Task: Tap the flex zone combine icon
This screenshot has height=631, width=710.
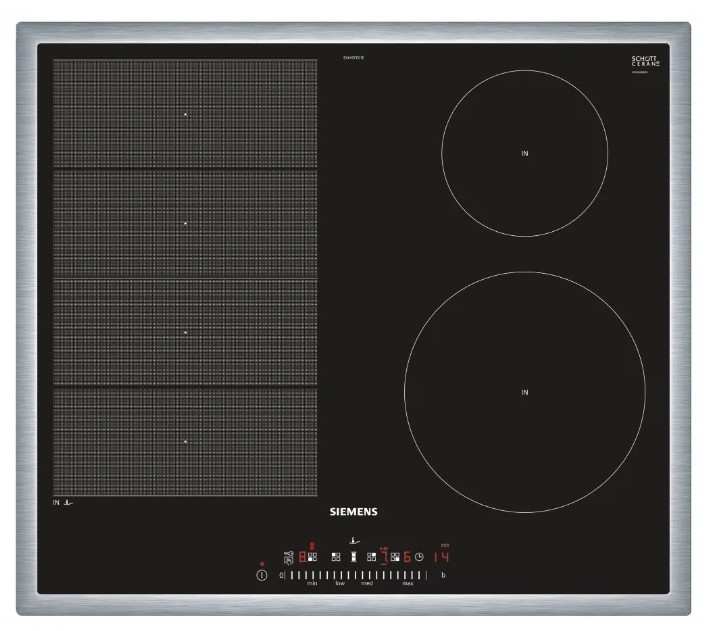Action: tap(354, 557)
